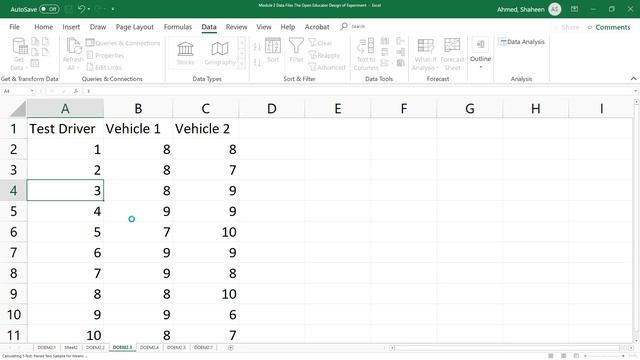
Task: Click the Clear filter button
Action: (x=320, y=43)
